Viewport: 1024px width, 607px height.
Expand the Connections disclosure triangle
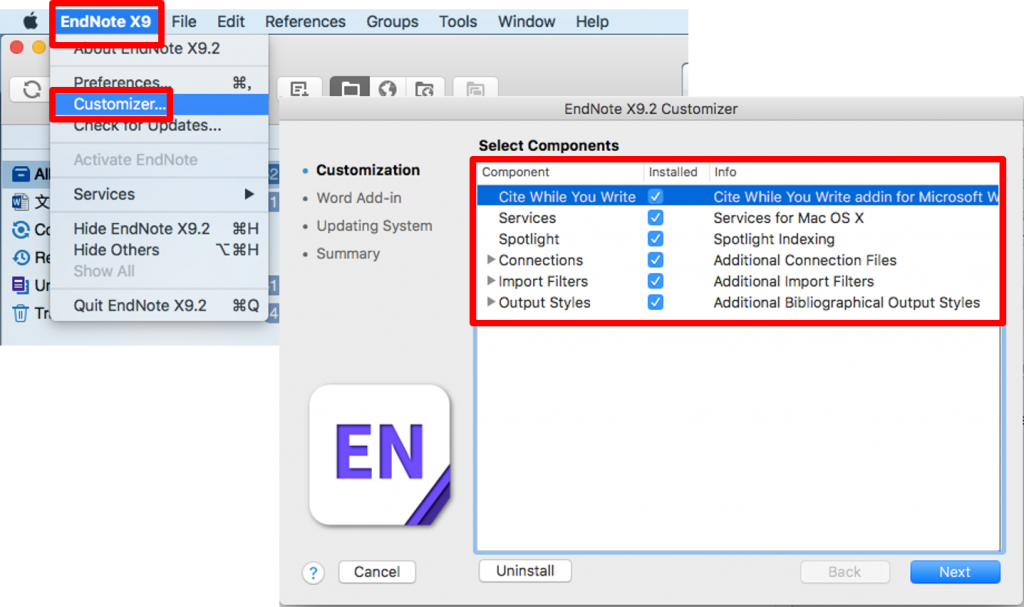[x=490, y=260]
